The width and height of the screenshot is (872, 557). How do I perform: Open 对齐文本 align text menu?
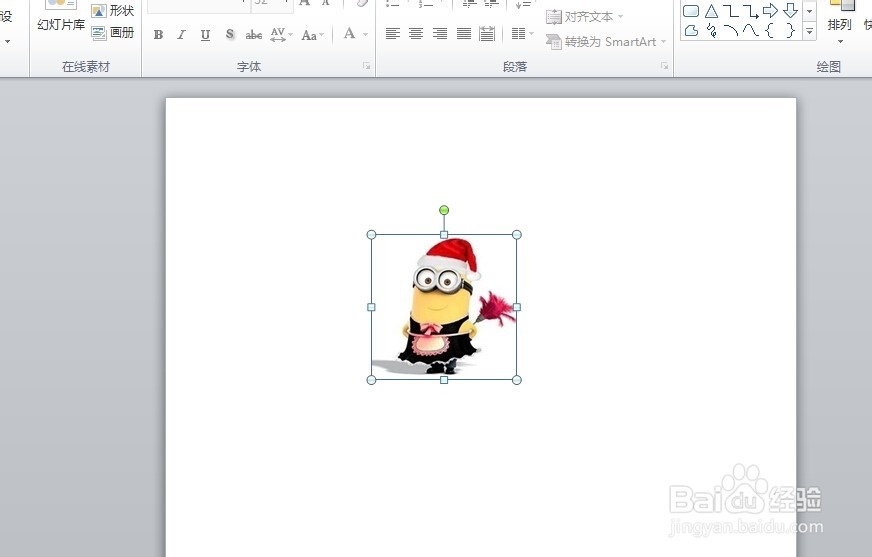pos(584,17)
